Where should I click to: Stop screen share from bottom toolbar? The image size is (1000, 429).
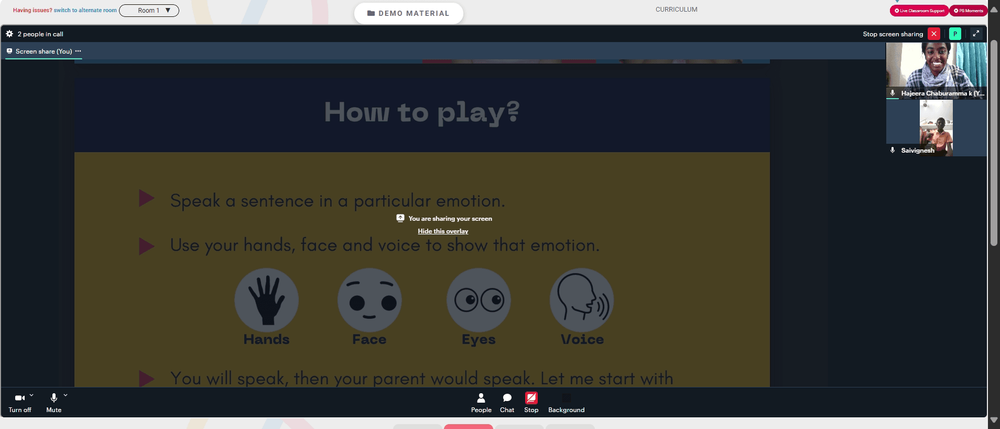[x=531, y=403]
